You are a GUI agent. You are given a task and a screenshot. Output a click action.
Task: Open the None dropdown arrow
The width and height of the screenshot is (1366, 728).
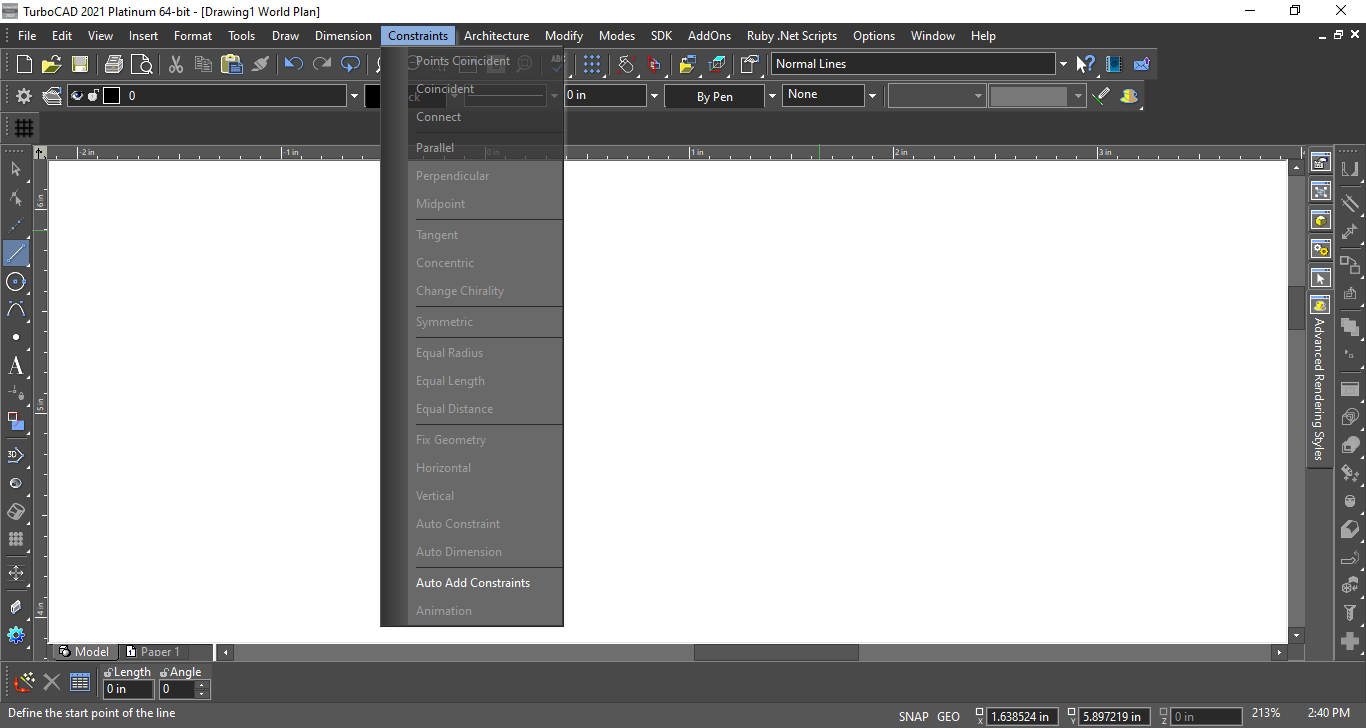872,96
